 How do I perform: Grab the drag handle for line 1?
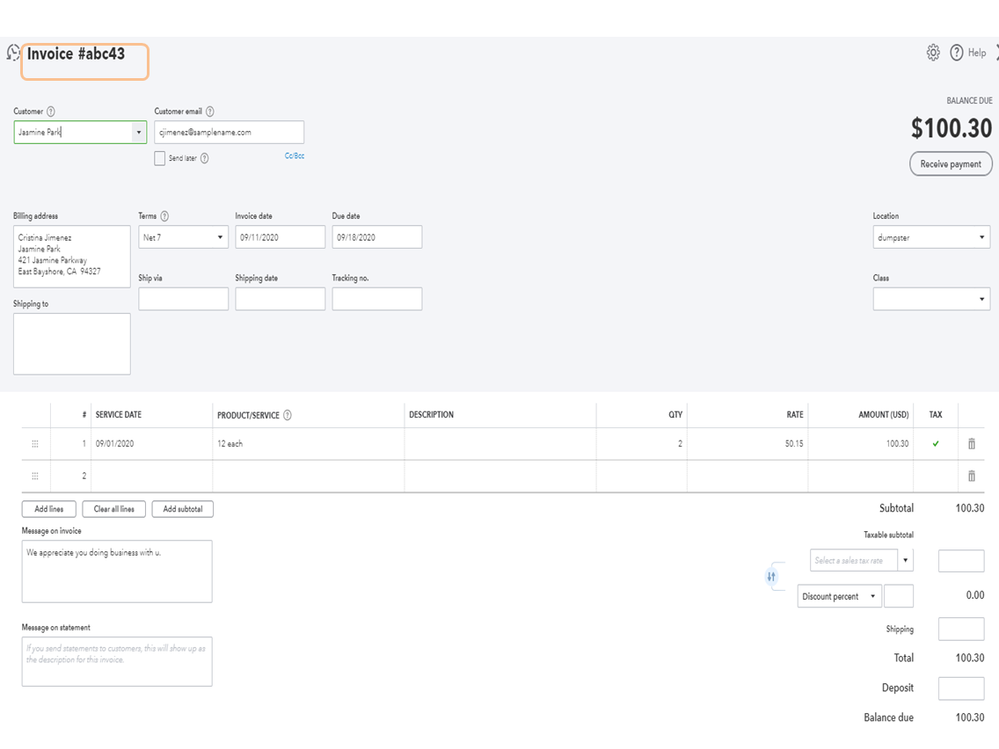pos(35,444)
